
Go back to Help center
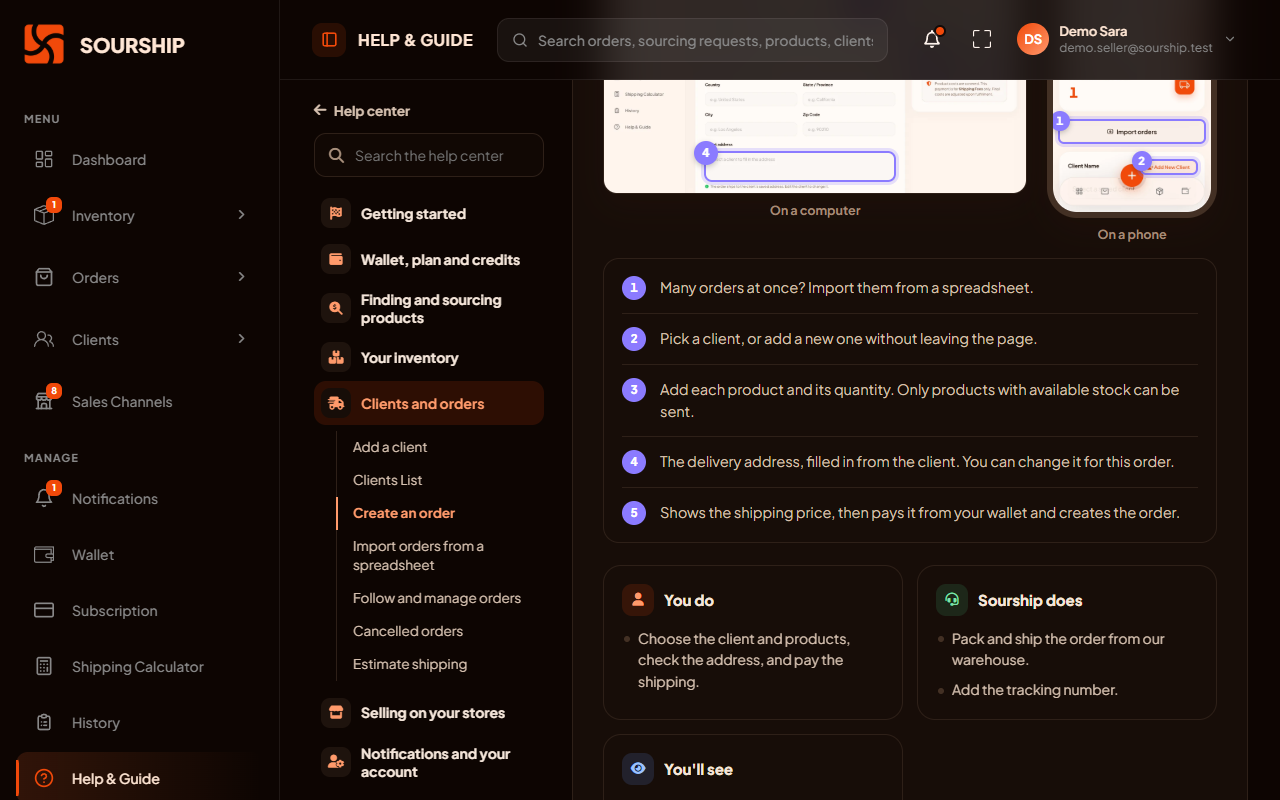tap(362, 111)
